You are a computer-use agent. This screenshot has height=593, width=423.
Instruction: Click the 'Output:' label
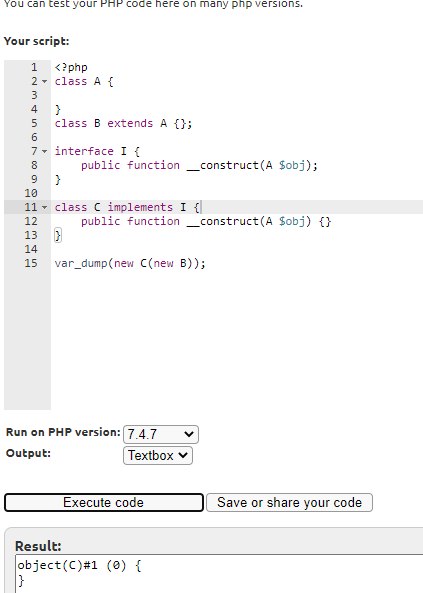coord(28,453)
